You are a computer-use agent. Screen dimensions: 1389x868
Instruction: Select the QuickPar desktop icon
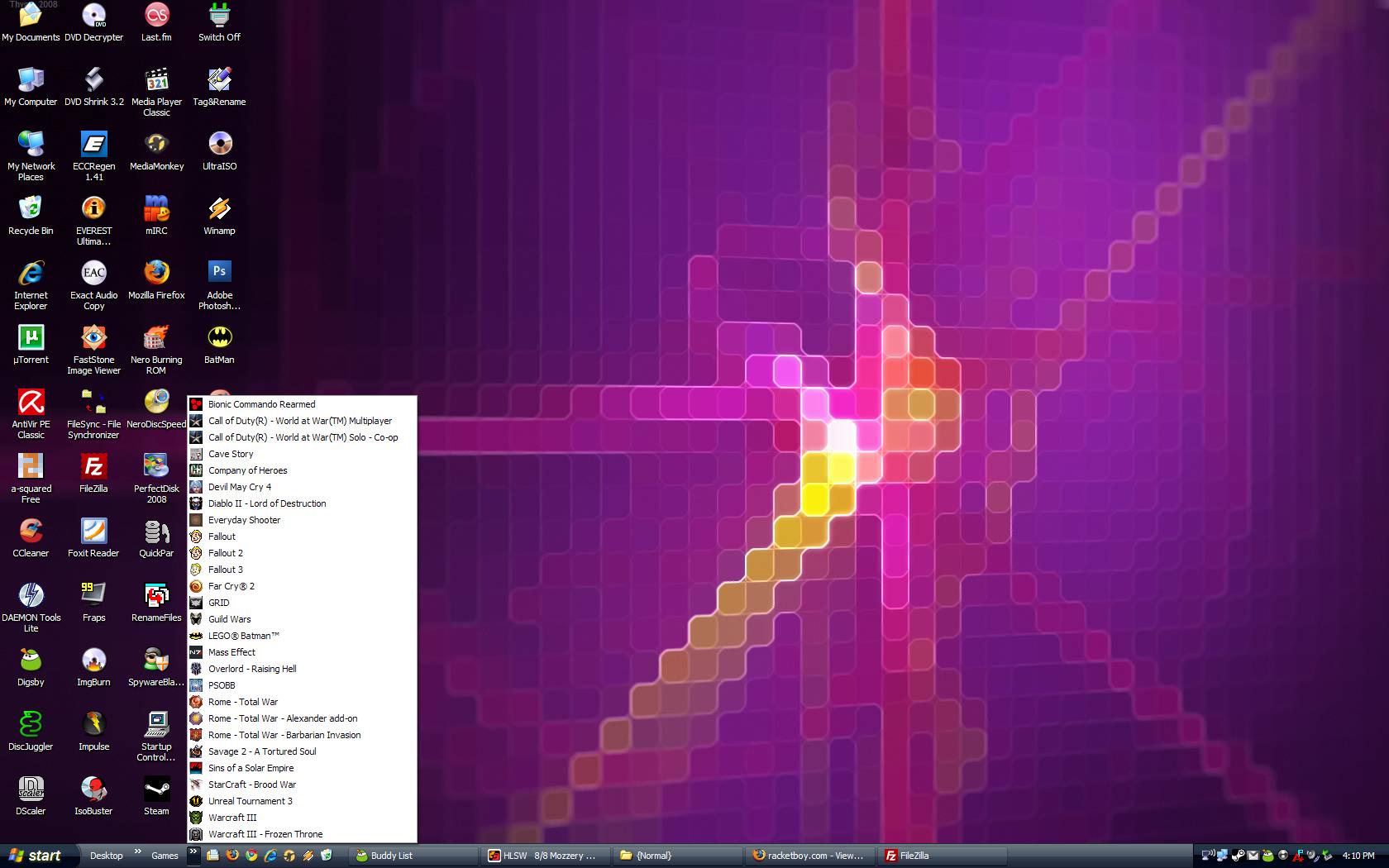(156, 537)
